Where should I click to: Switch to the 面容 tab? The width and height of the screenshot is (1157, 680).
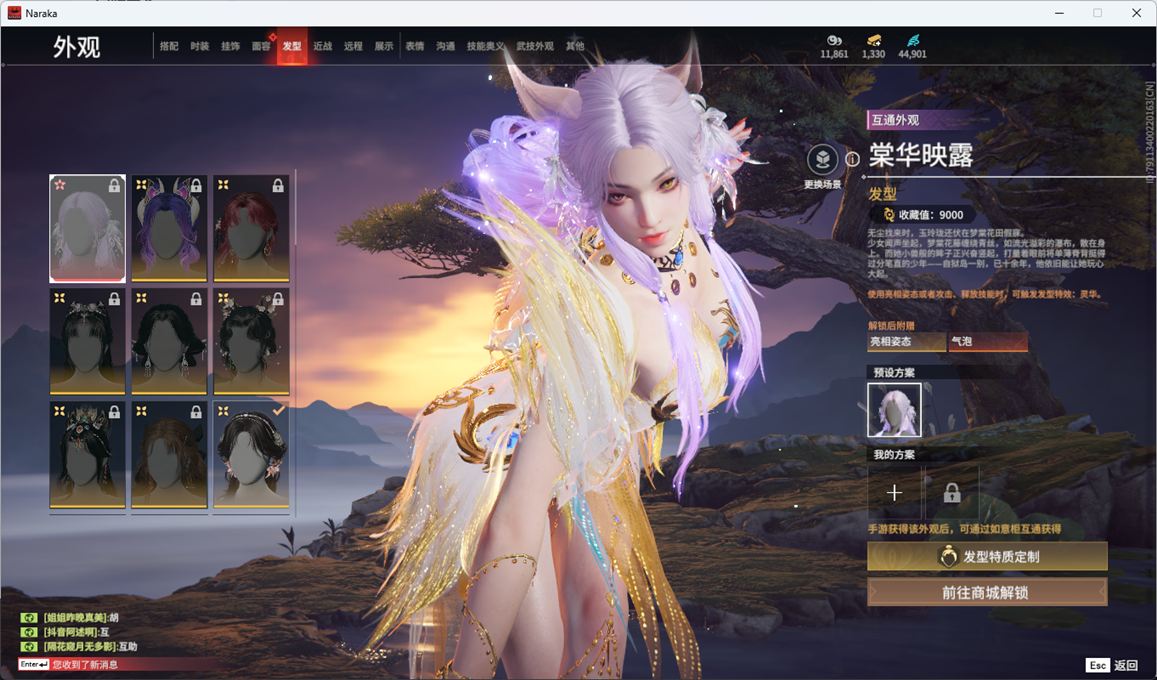261,46
